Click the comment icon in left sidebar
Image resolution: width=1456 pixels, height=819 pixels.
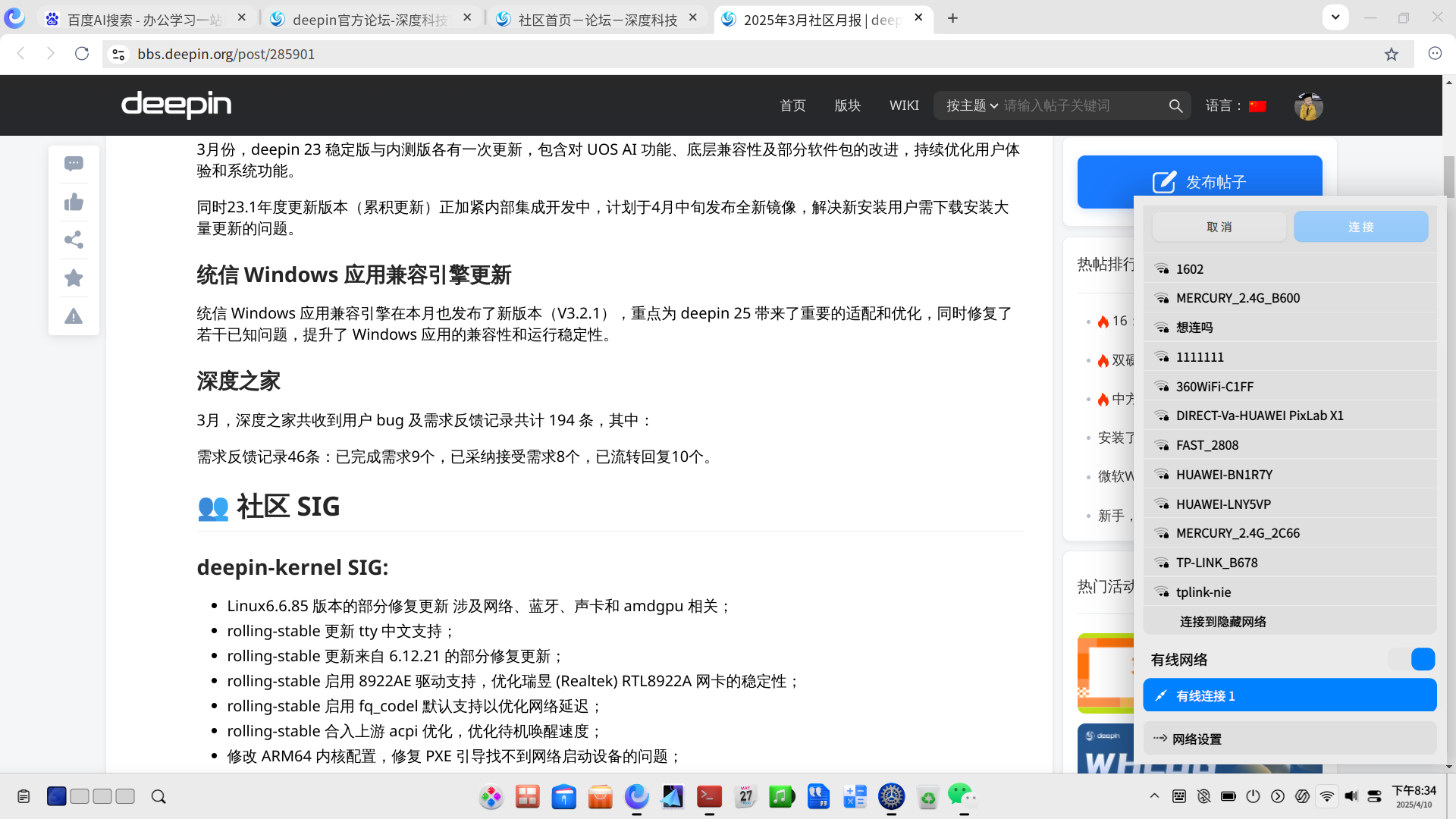74,164
